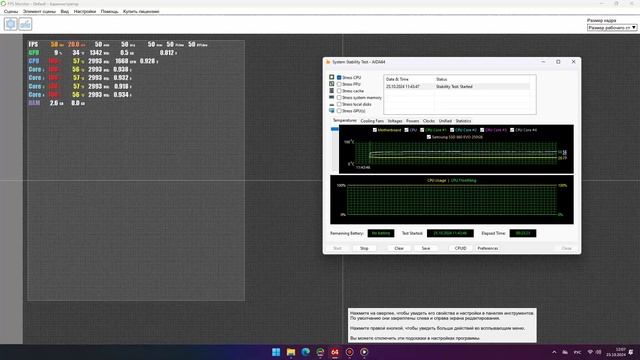Select the green GPU row in the overlay
Image resolution: width=640 pixels, height=360 pixels.
click(x=102, y=53)
